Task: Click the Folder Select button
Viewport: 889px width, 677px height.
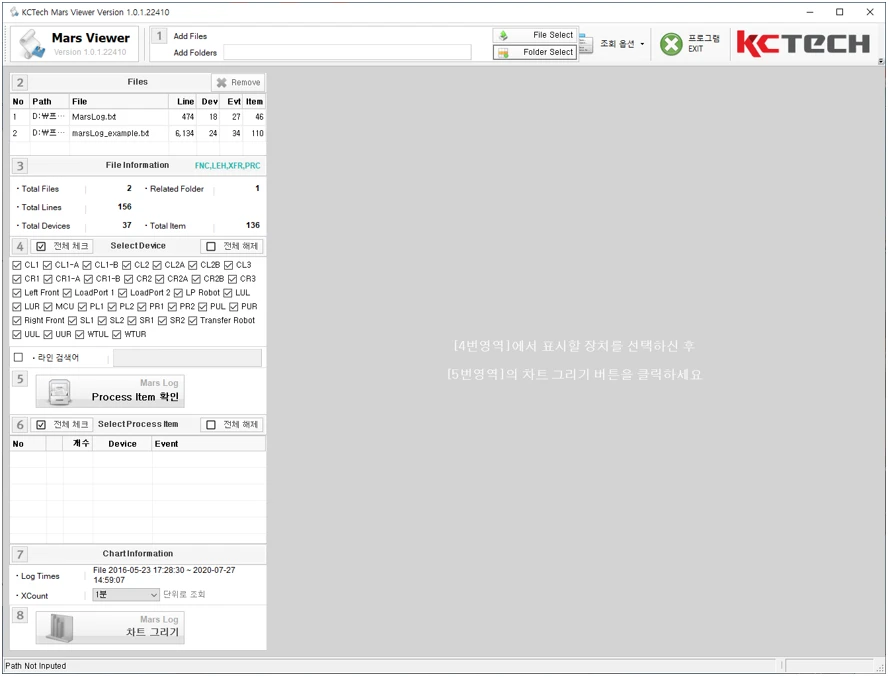Action: pos(535,52)
